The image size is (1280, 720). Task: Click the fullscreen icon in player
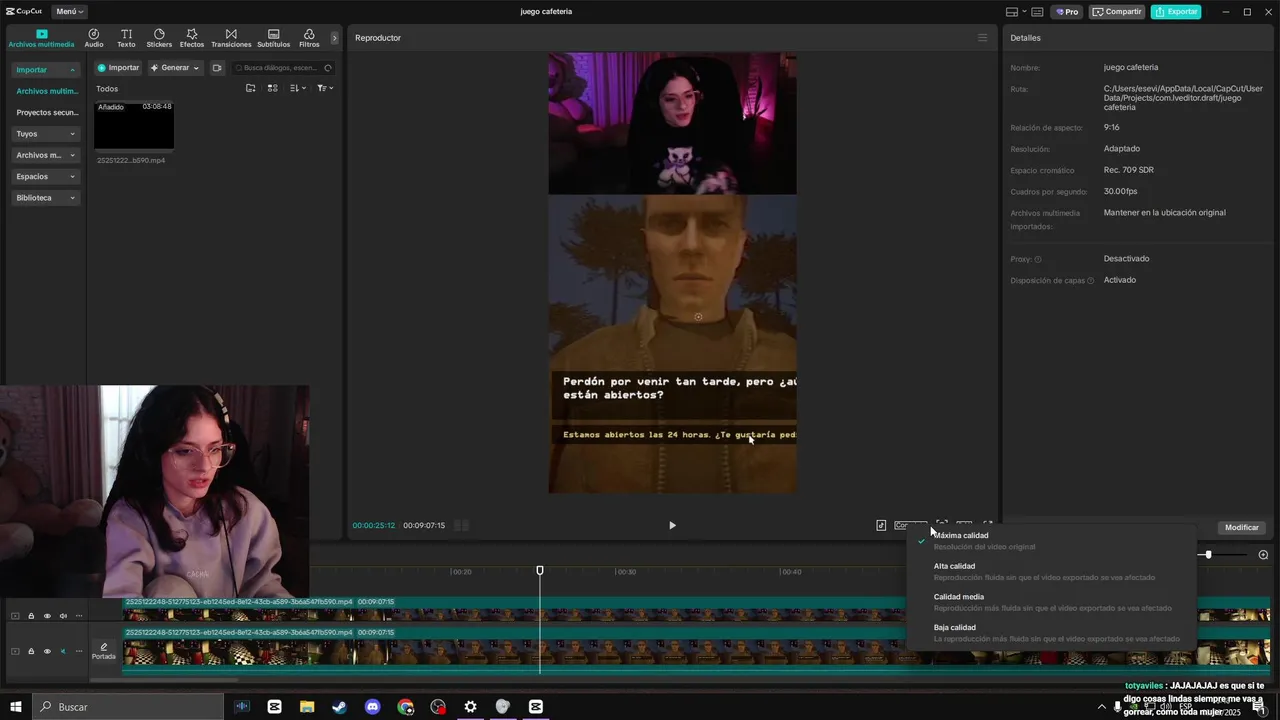pyautogui.click(x=988, y=525)
